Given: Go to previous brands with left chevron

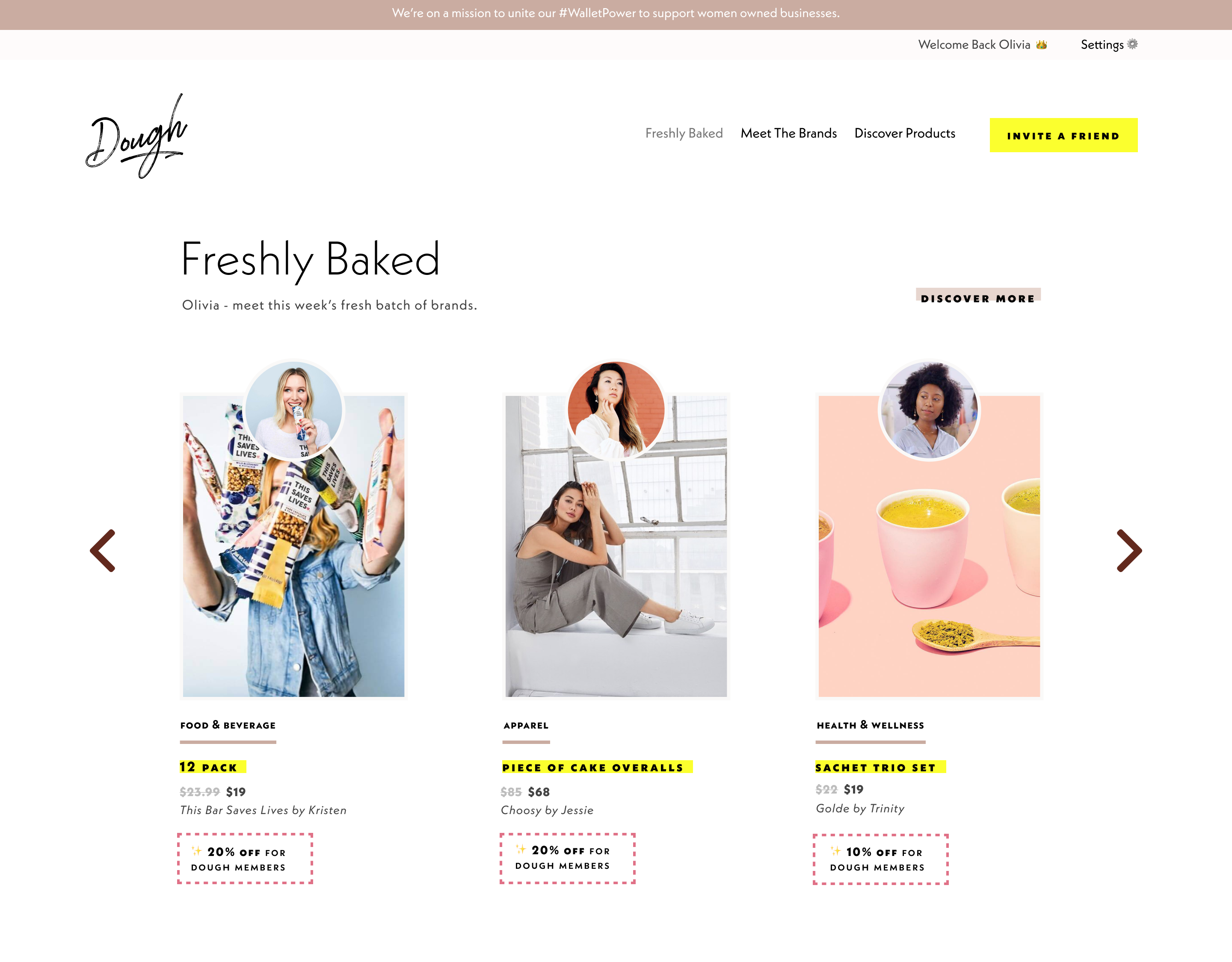Looking at the screenshot, I should tap(103, 550).
